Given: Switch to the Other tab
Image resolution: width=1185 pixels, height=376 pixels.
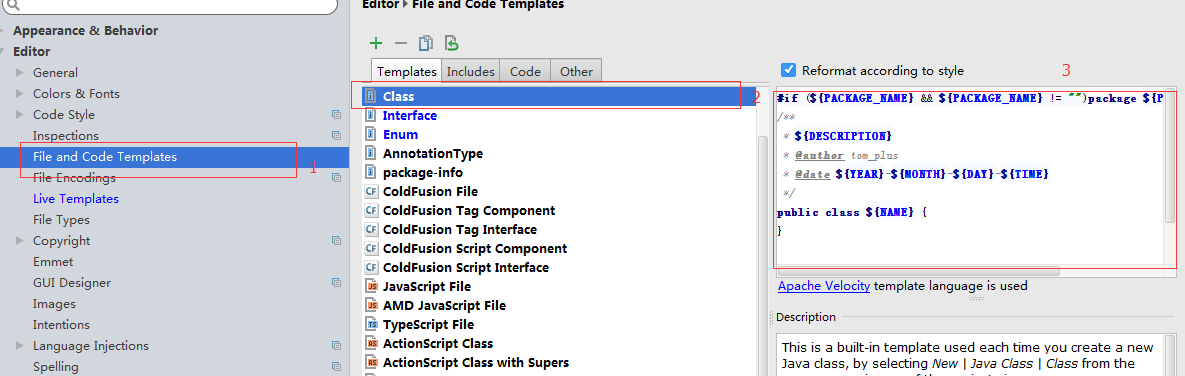Looking at the screenshot, I should point(577,72).
